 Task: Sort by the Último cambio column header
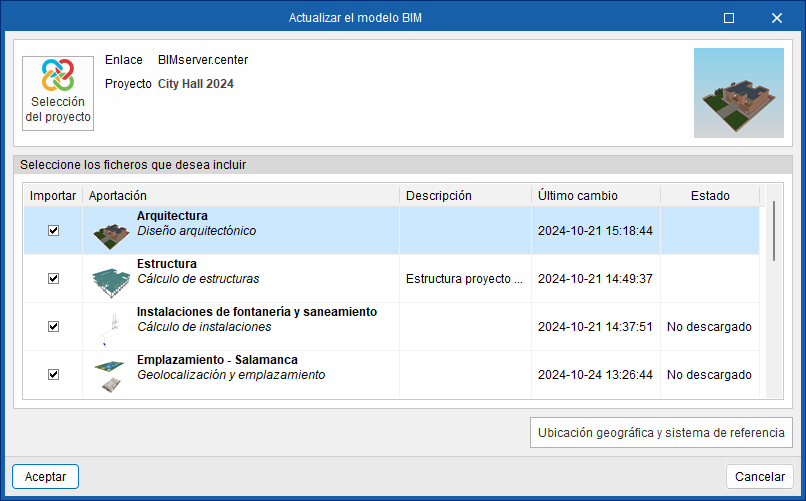tap(595, 196)
